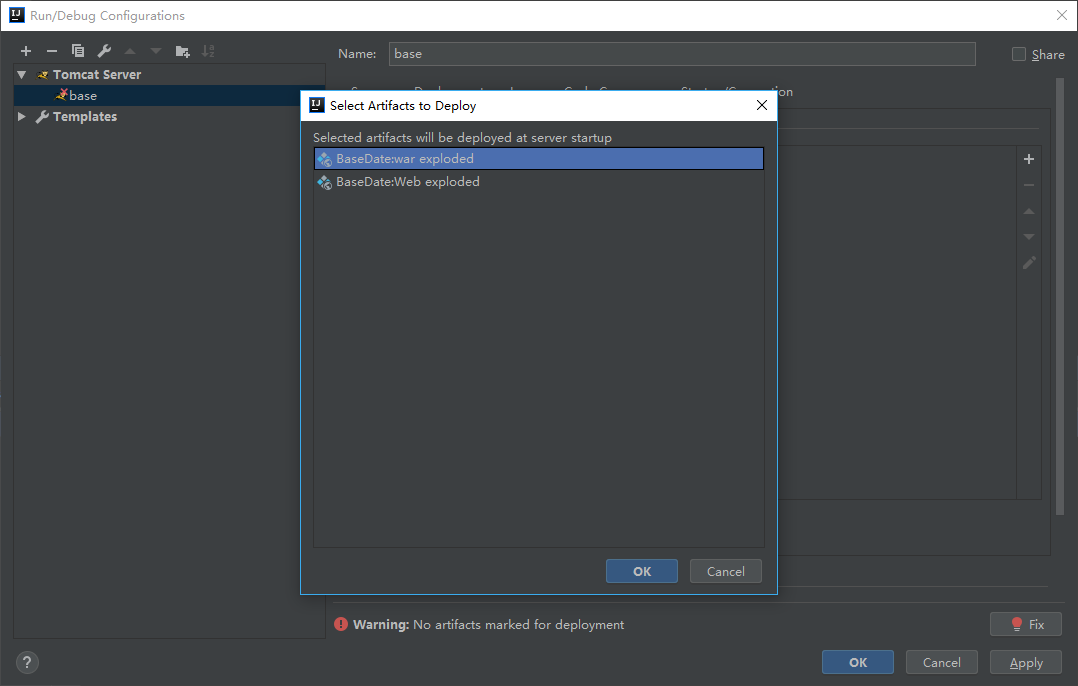Open edit templates wrench icon
This screenshot has width=1078, height=686.
104,51
